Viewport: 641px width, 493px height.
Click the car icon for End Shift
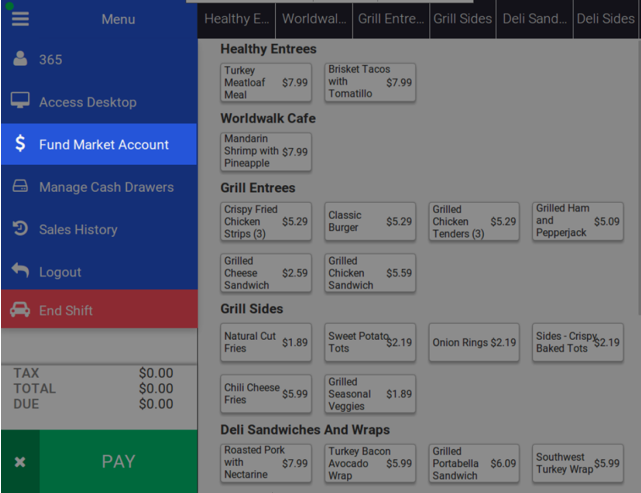(19, 311)
